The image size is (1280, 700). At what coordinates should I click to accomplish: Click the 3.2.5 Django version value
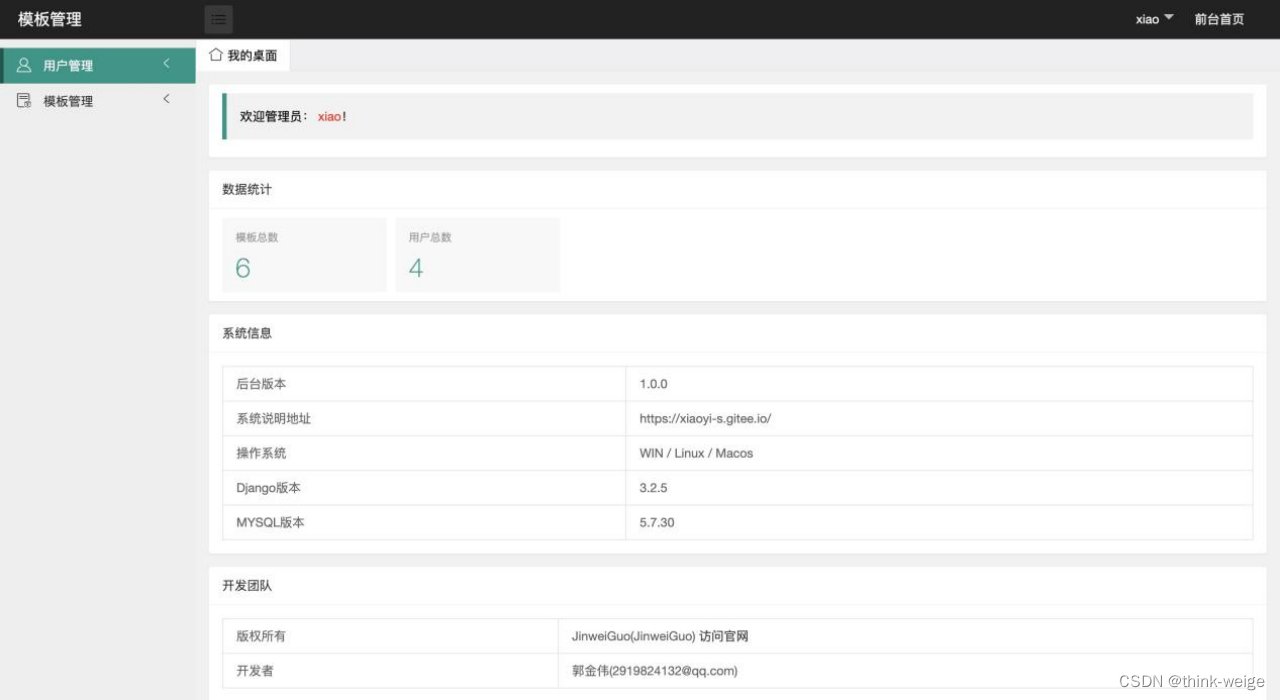pyautogui.click(x=653, y=488)
